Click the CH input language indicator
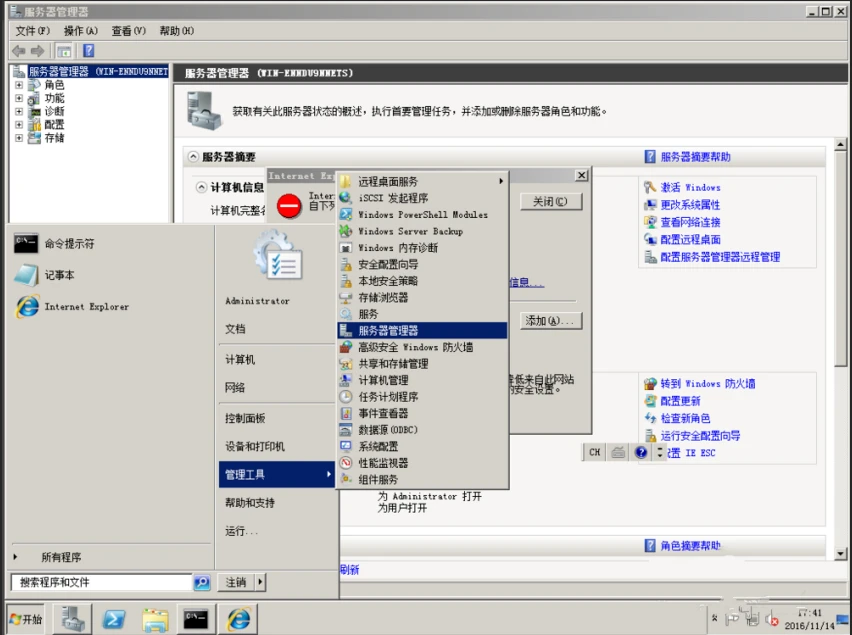 click(x=594, y=452)
